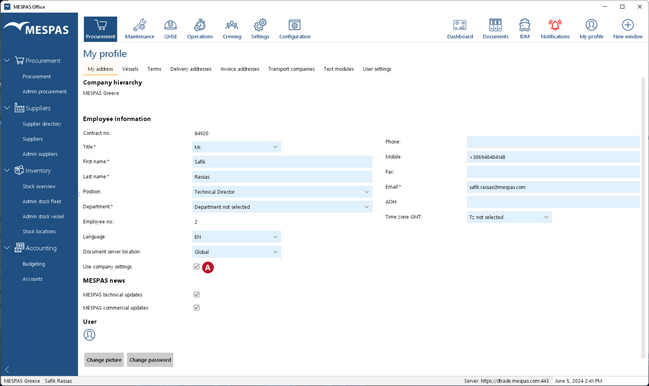The width and height of the screenshot is (649, 386).
Task: Open Stock locations in sidebar
Action: tap(39, 232)
